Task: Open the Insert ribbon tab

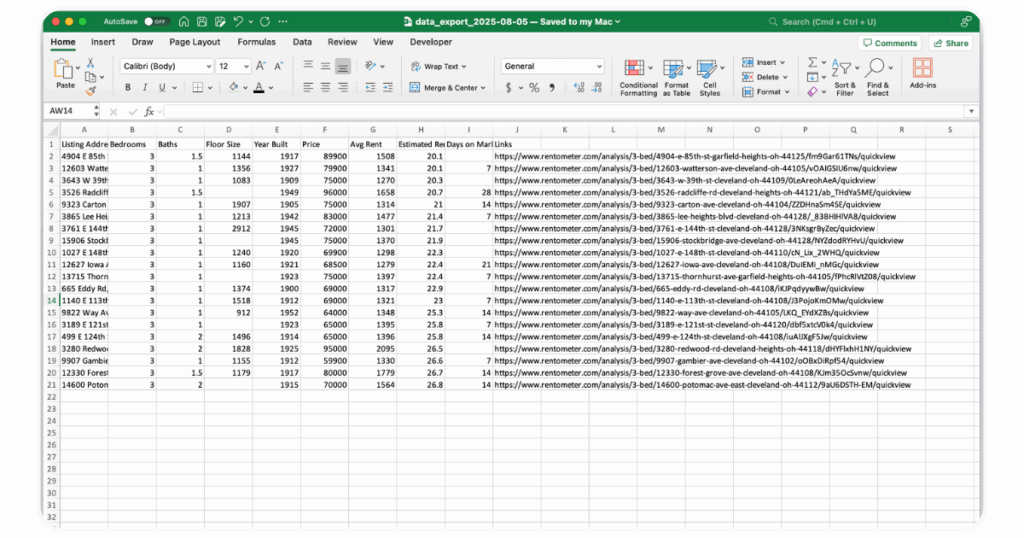Action: (103, 42)
